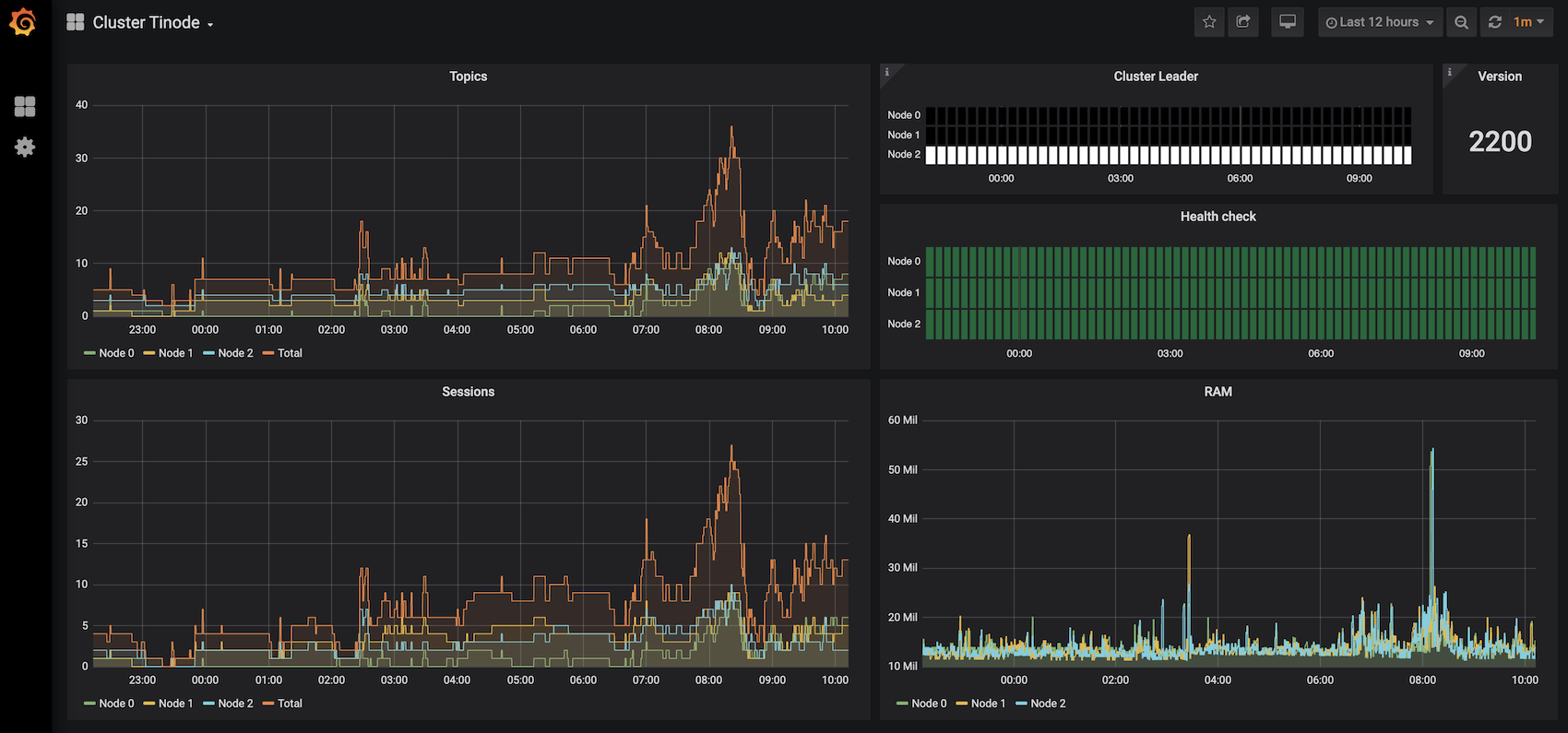
Task: Click the RAM spike near 03:30
Action: pyautogui.click(x=1189, y=536)
